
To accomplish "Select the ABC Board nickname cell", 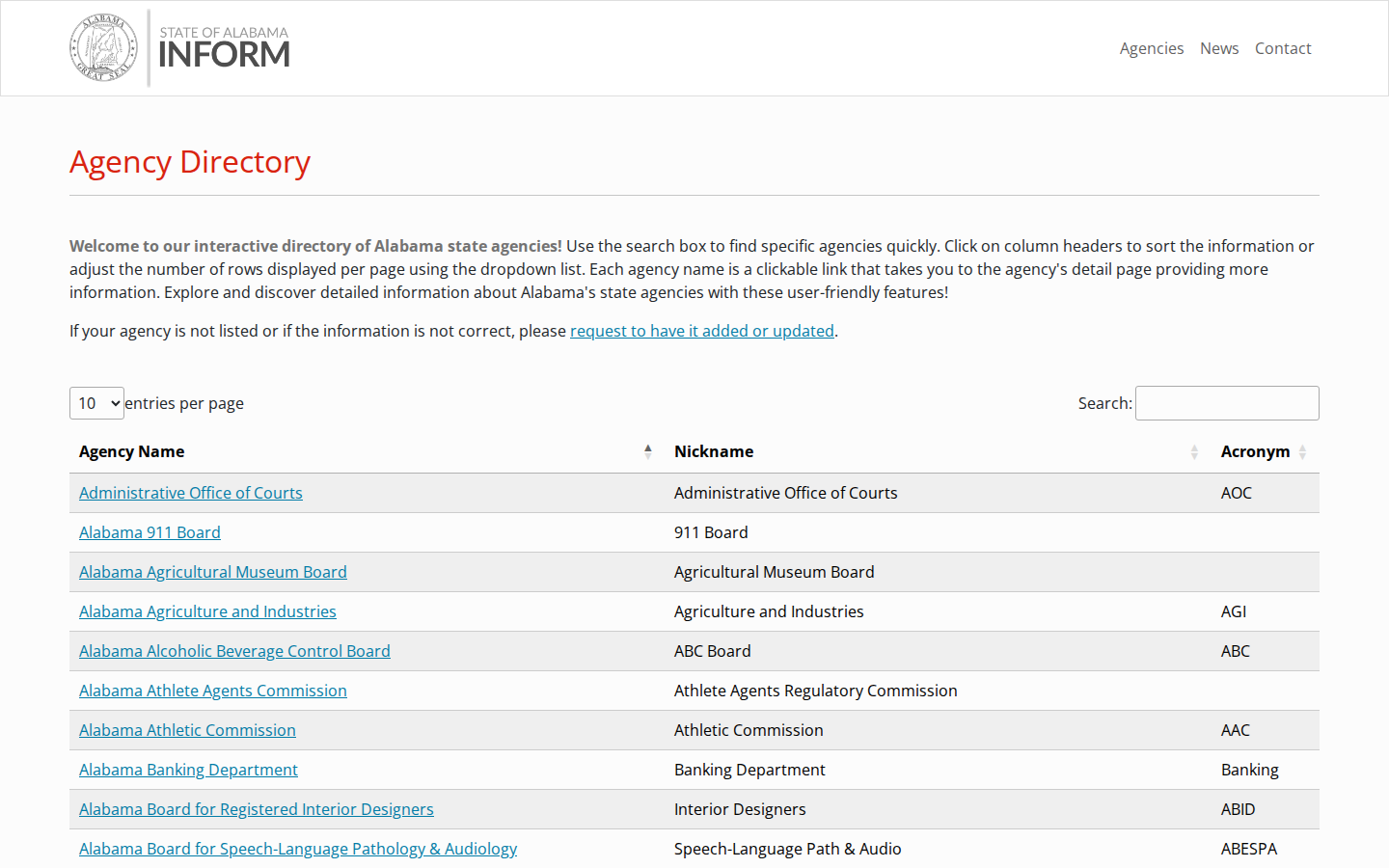I will click(938, 651).
